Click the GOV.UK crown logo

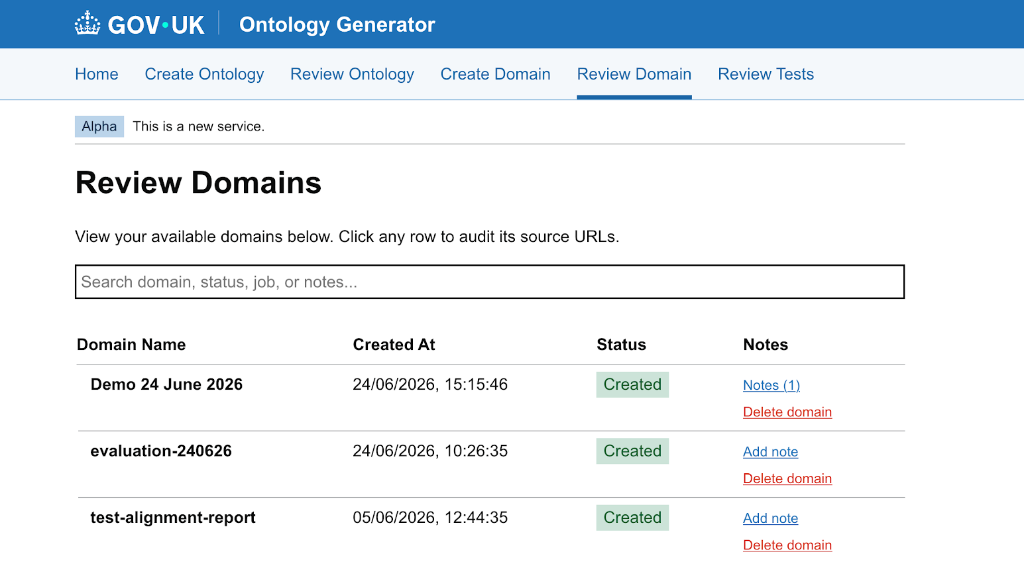pos(139,24)
